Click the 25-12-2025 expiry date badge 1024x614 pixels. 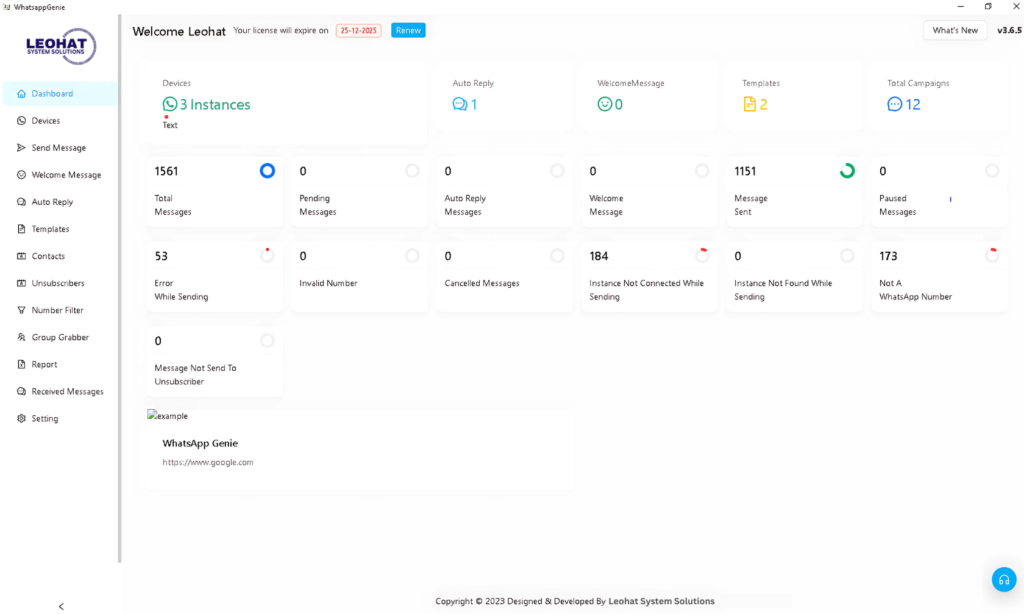coord(359,31)
